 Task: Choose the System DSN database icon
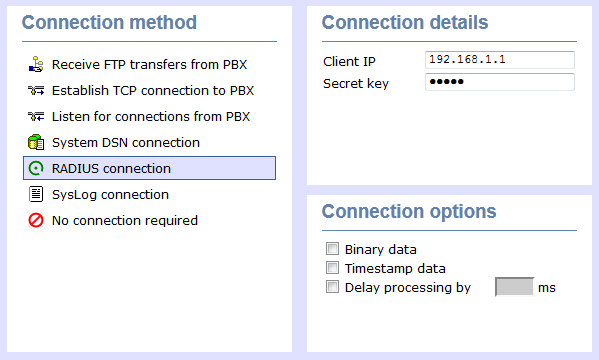tap(36, 142)
